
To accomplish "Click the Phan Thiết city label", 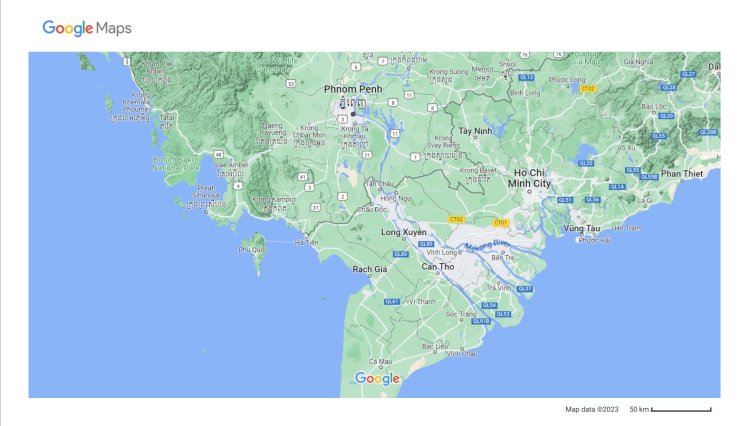I will click(x=683, y=173).
